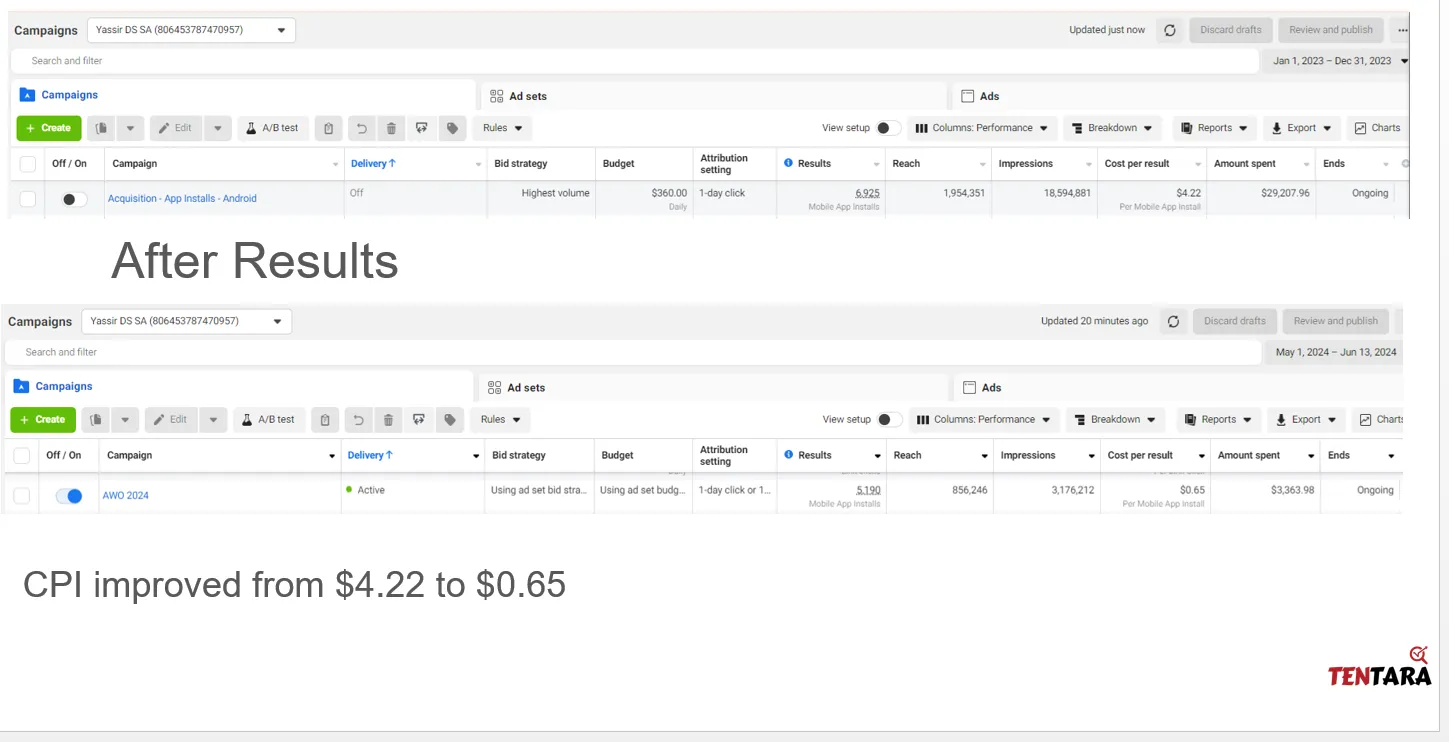Click the trash delete icon in upper toolbar

391,128
